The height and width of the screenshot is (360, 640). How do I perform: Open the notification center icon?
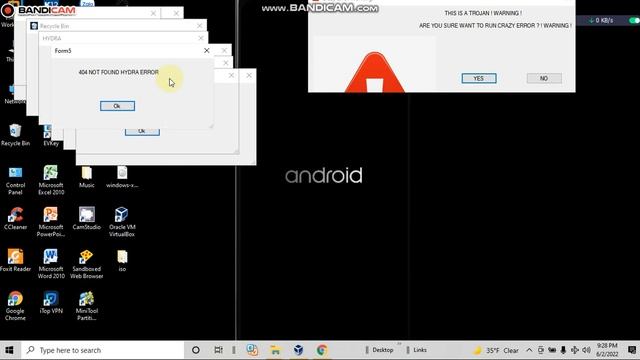pos(632,350)
